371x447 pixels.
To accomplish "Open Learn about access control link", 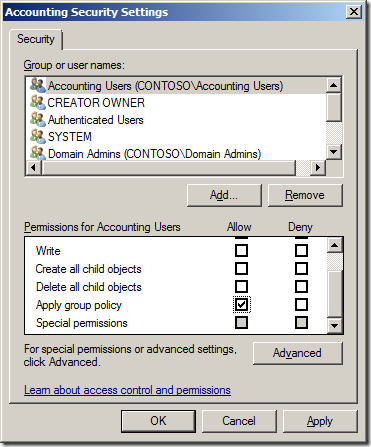I will coord(127,390).
